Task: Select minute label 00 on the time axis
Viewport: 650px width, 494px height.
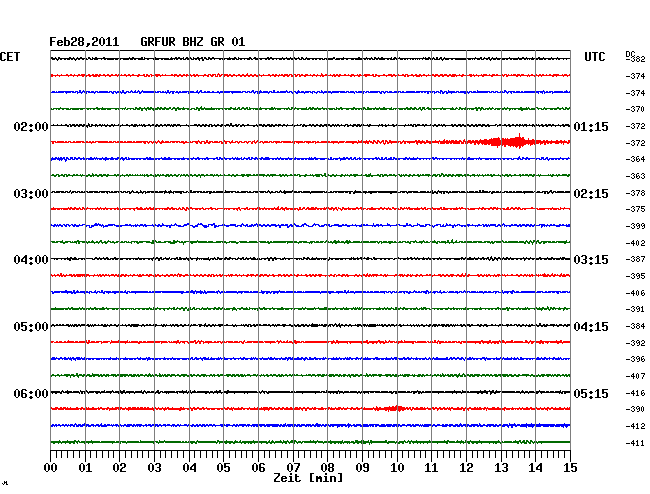Action: [51, 468]
